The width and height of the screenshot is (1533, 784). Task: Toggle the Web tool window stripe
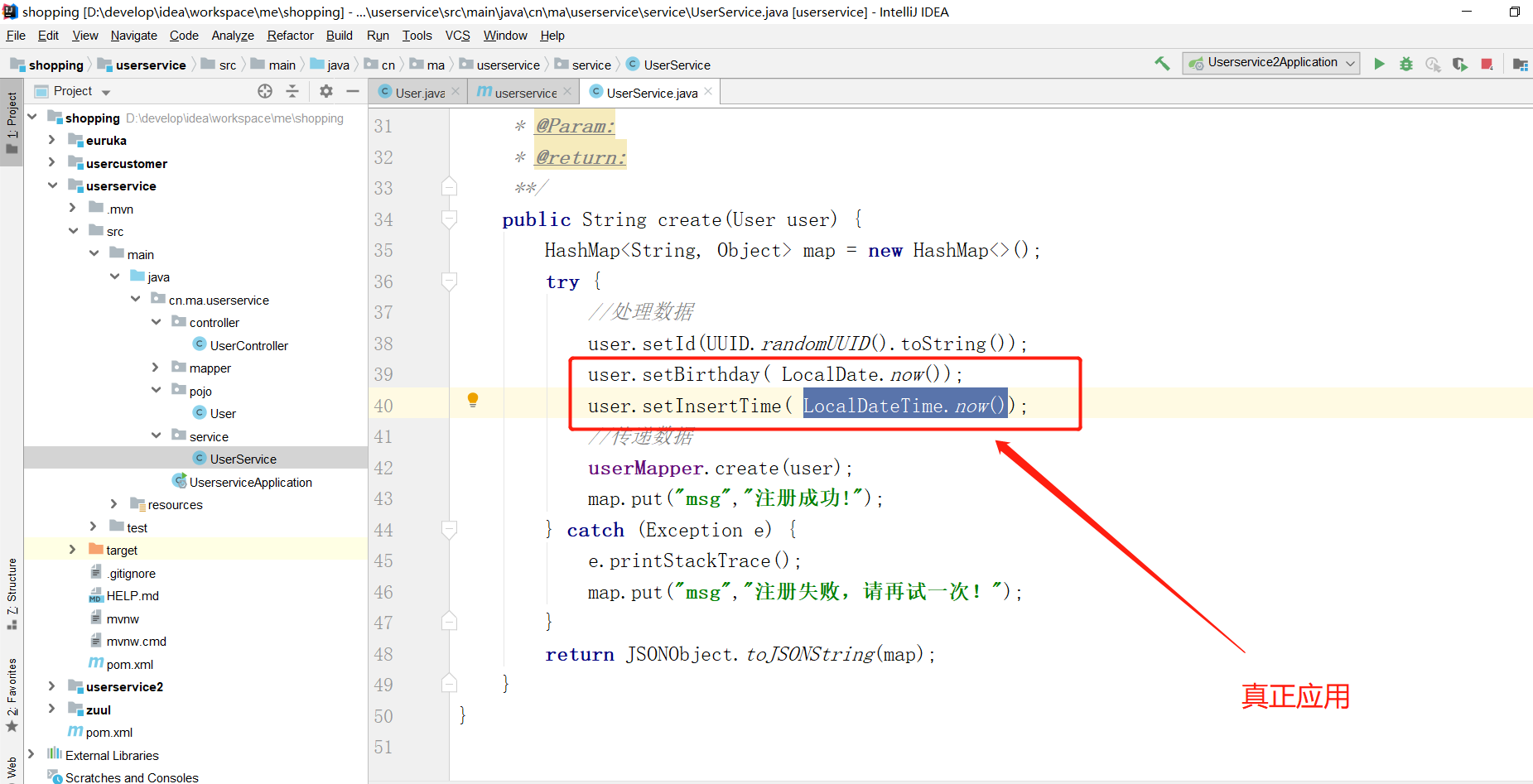(x=12, y=768)
